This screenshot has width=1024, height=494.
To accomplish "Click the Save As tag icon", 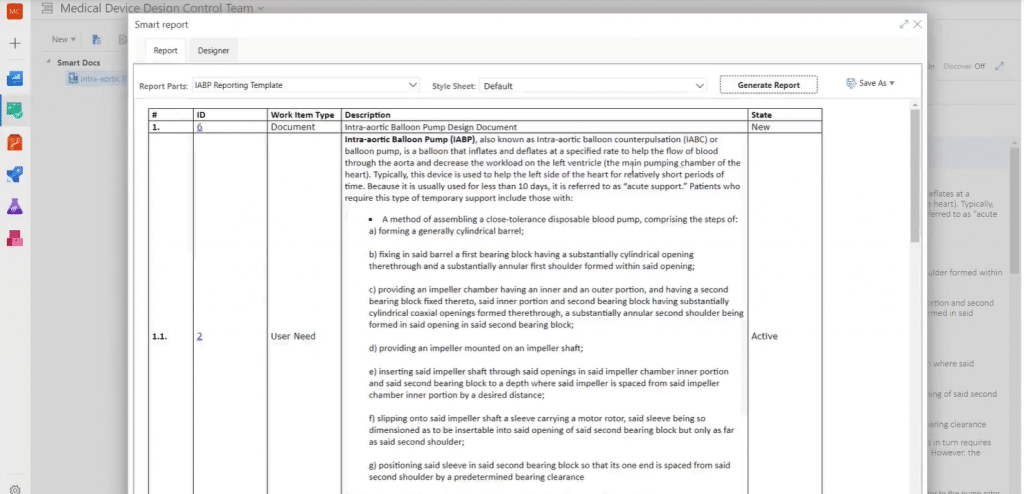I will pos(851,84).
